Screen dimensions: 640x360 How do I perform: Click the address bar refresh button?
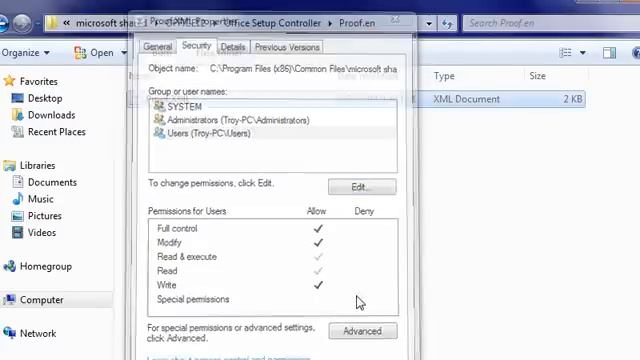[x=447, y=24]
